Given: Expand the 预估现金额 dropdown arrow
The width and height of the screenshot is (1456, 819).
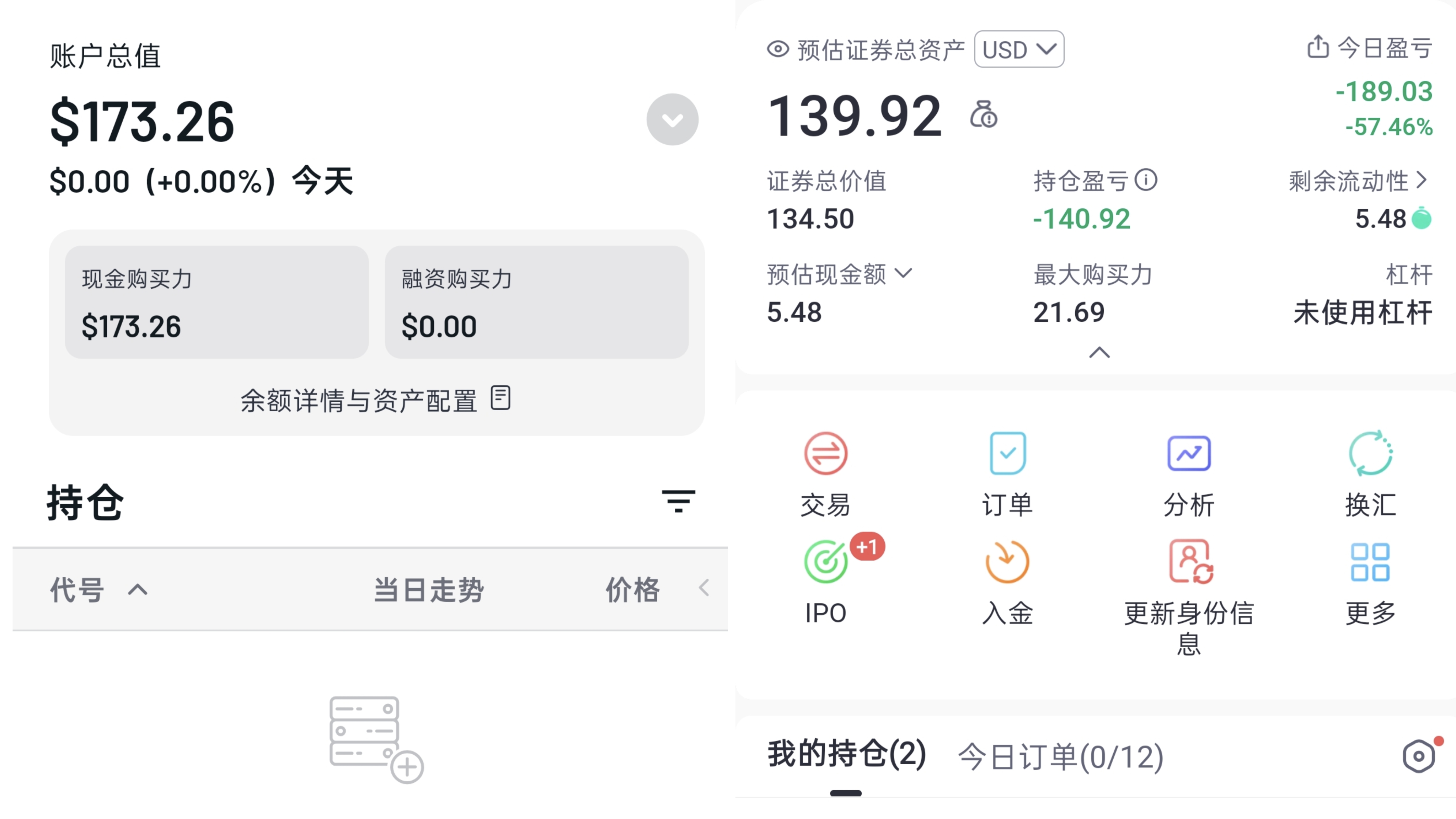Looking at the screenshot, I should click(904, 274).
